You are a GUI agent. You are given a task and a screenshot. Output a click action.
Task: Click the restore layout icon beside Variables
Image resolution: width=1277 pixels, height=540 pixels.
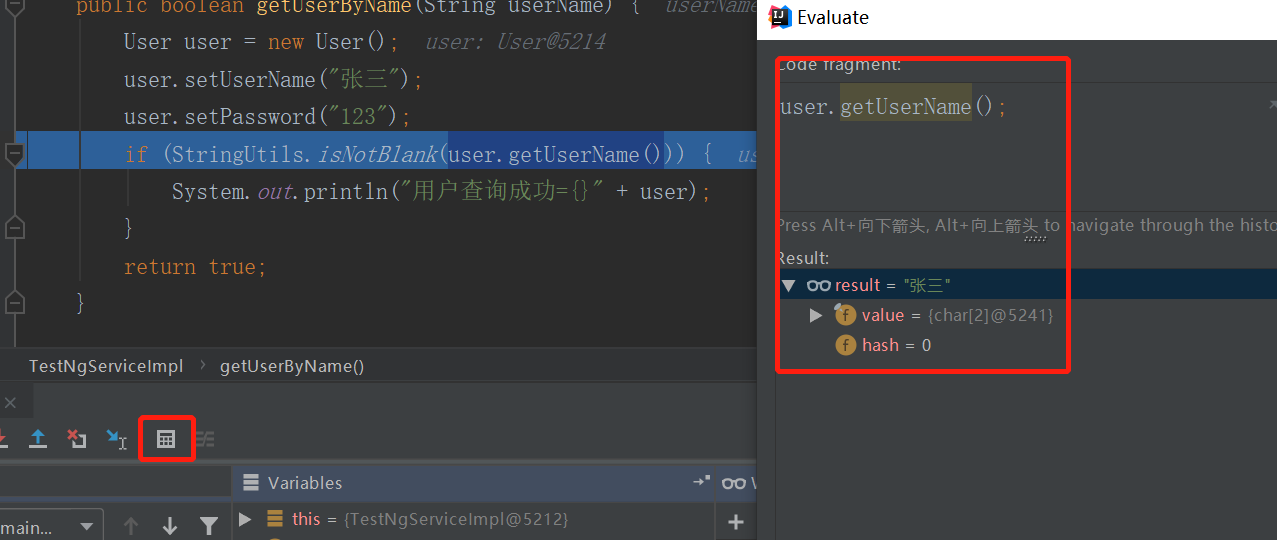pyautogui.click(x=701, y=482)
